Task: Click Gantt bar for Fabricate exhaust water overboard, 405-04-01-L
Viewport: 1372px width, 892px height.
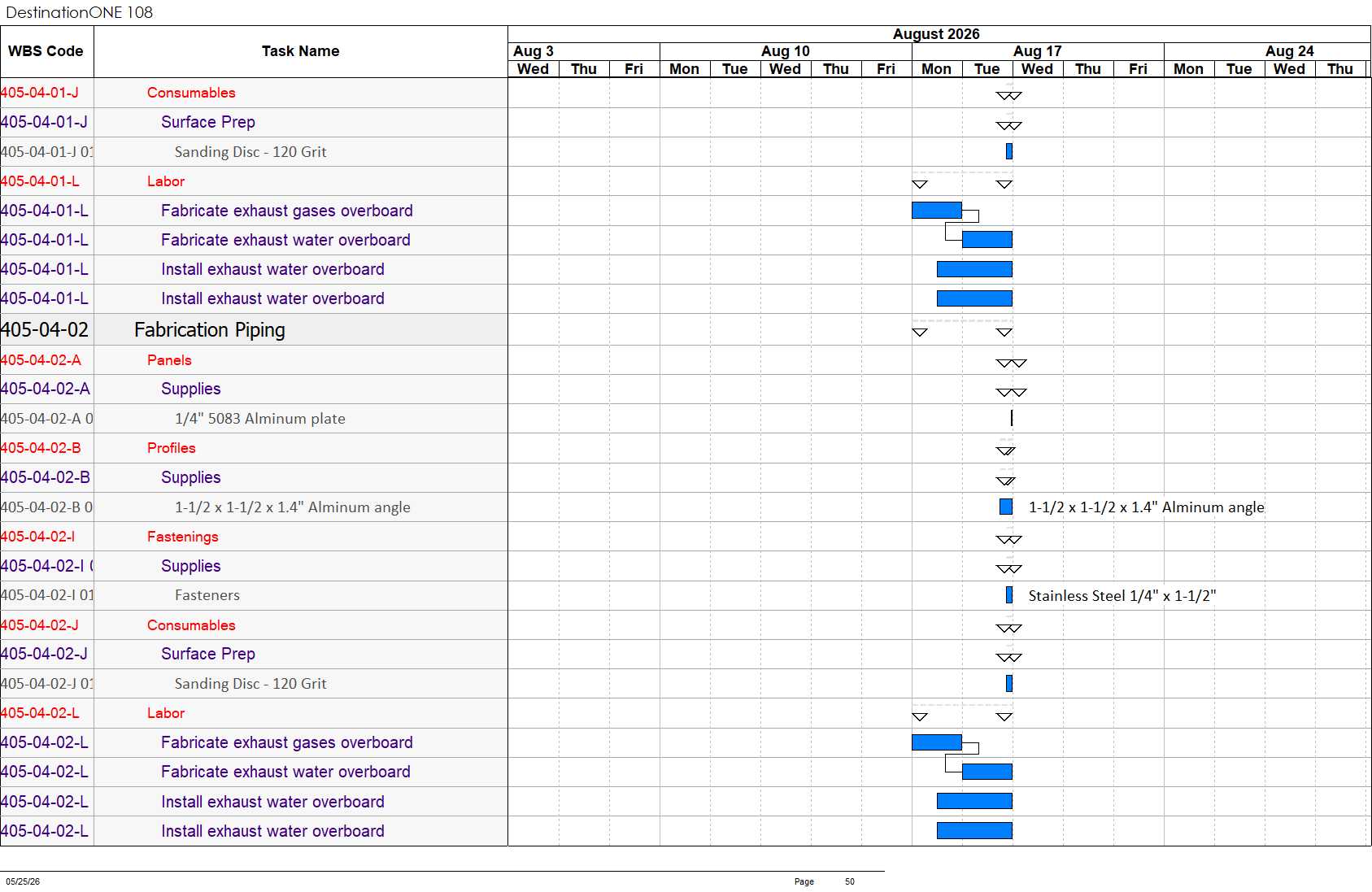Action: (987, 240)
